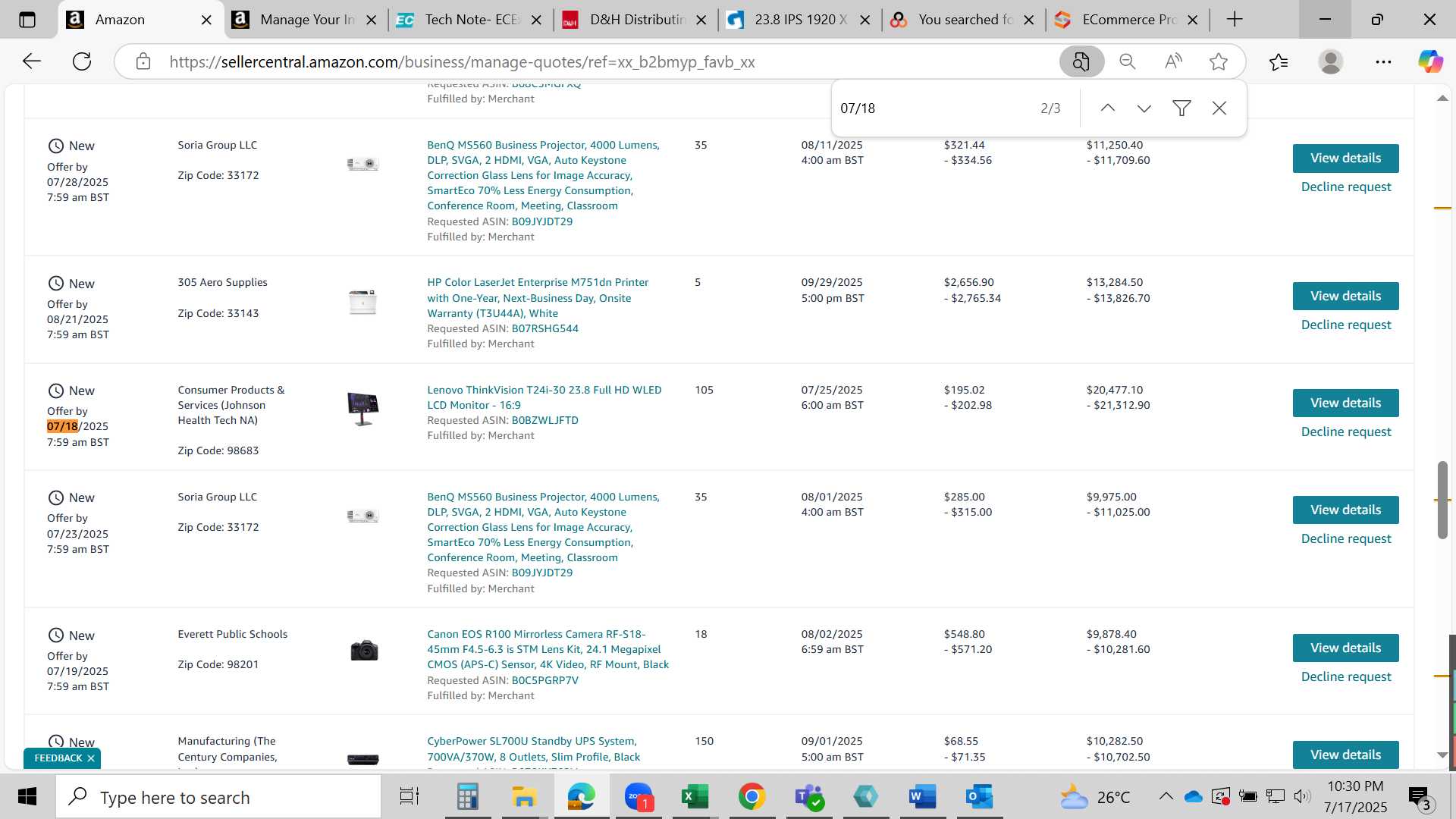Switch to Tech Note- ECE tab
This screenshot has width=1456, height=819.
tap(470, 20)
